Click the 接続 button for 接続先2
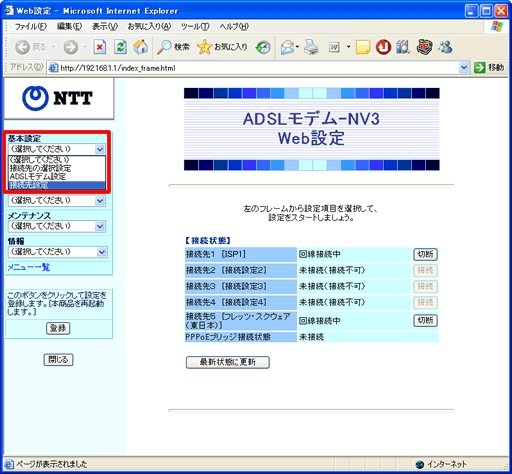The image size is (512, 474). click(425, 270)
